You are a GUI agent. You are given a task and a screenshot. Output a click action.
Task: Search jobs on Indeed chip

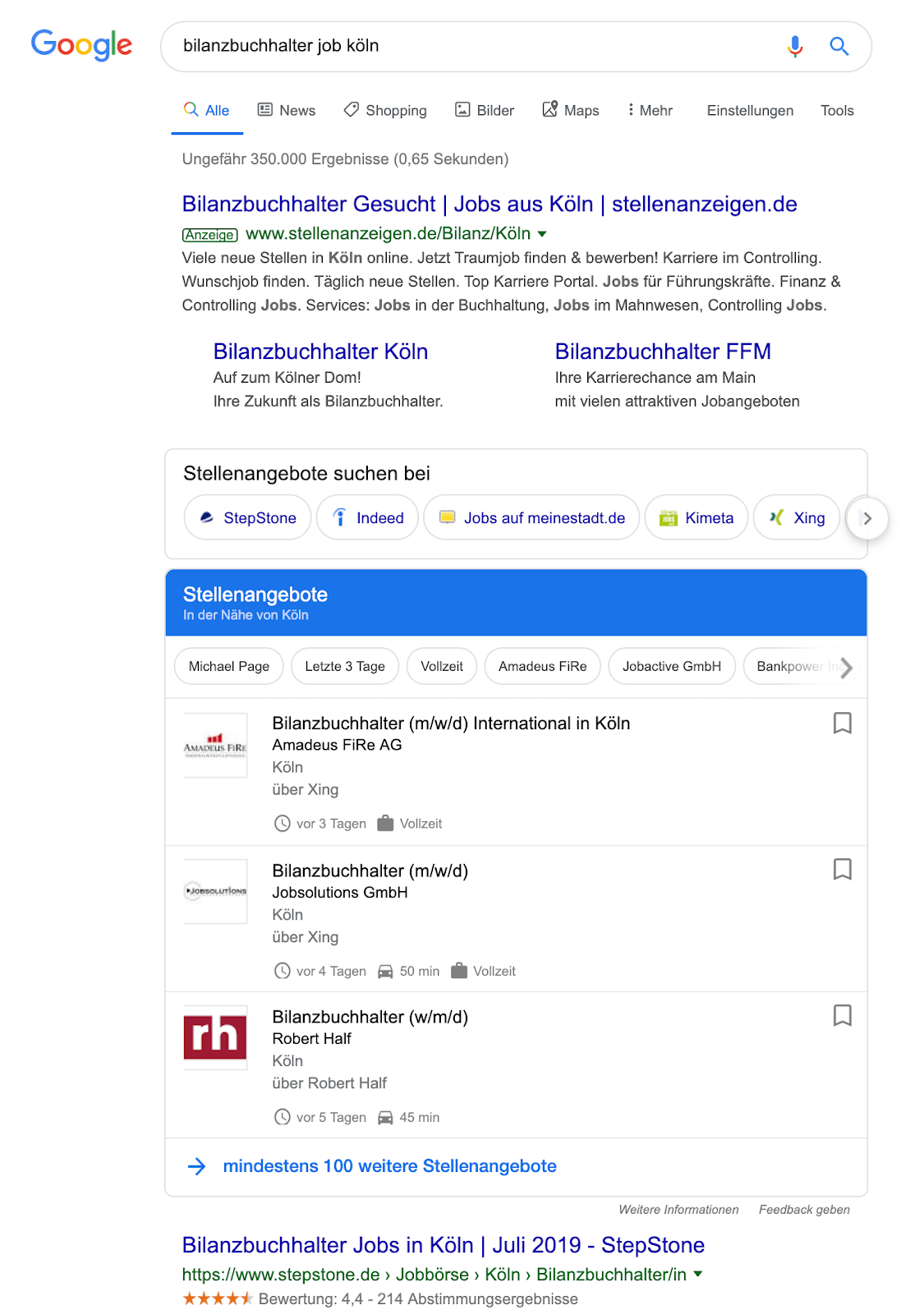click(x=367, y=517)
